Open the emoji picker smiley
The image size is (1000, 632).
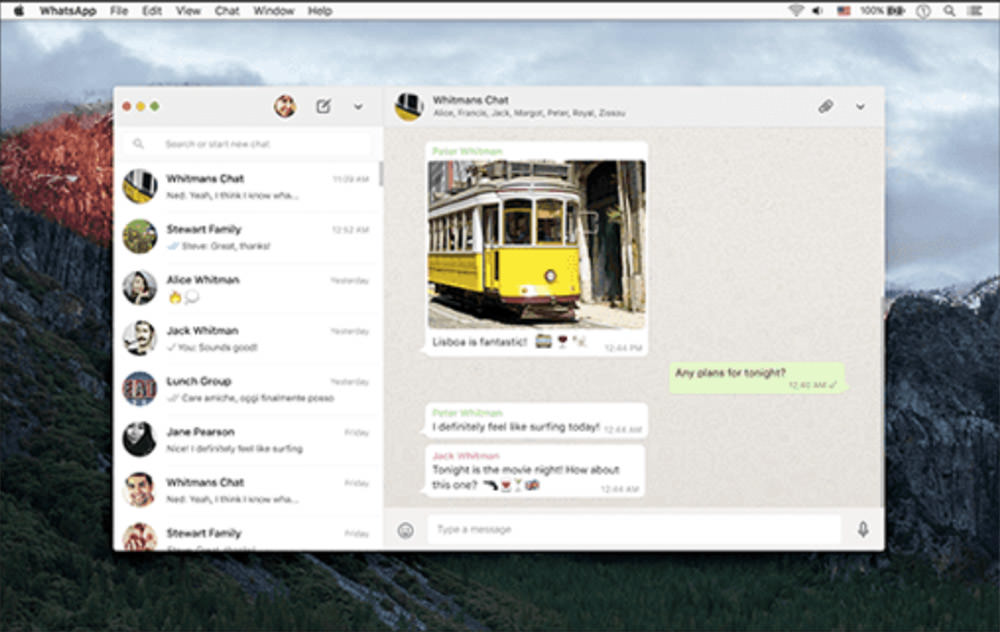[406, 530]
